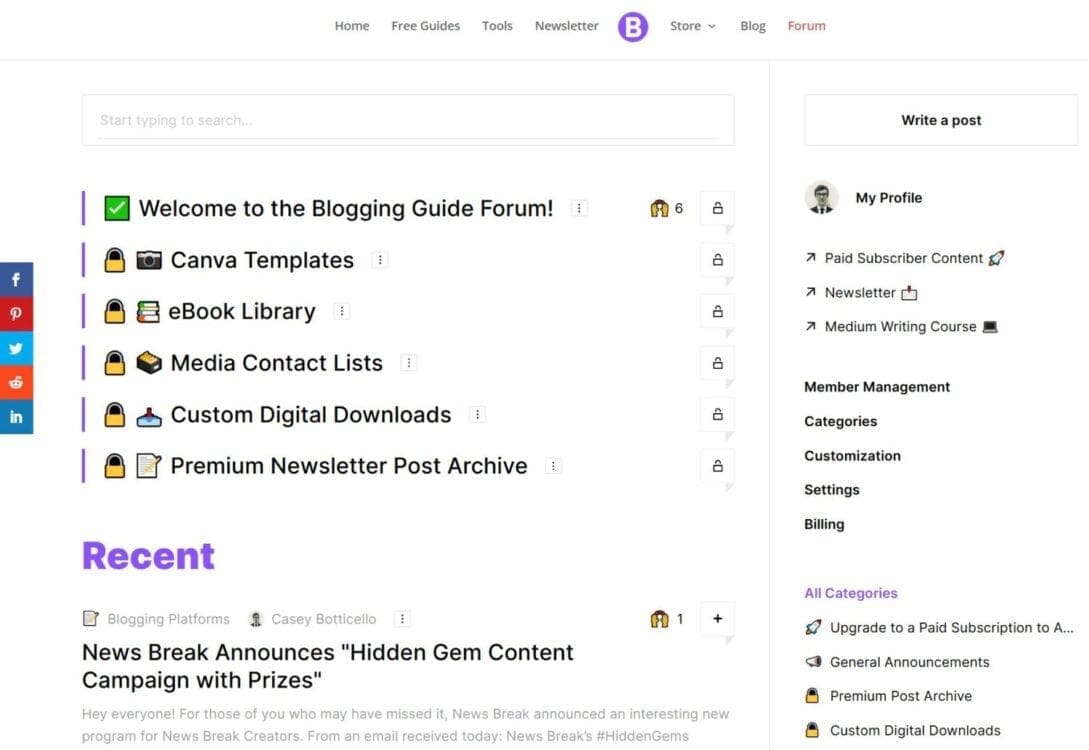Share page on Reddit
This screenshot has width=1089, height=750.
pyautogui.click(x=16, y=383)
